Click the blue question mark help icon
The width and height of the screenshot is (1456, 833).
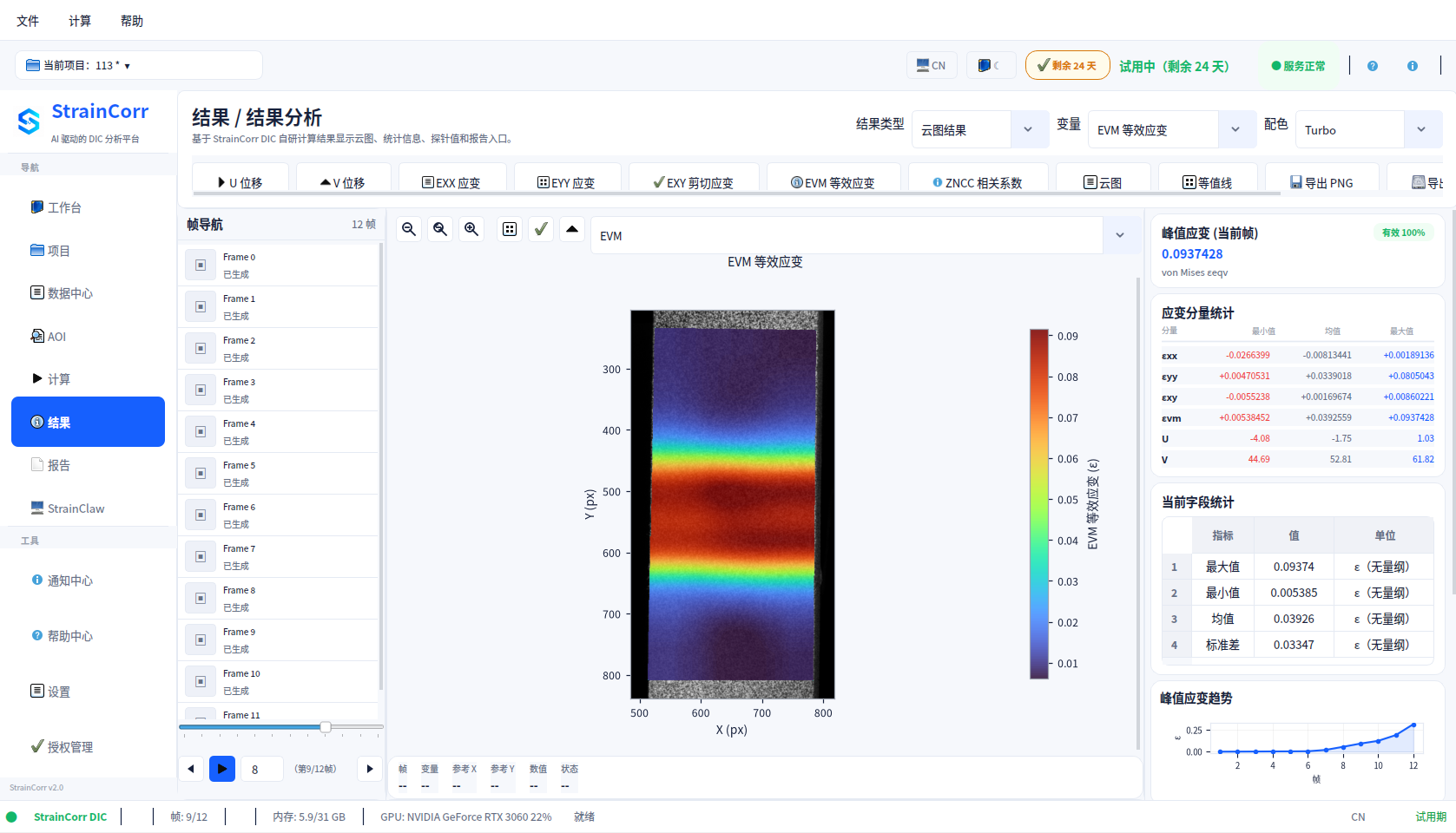pos(1373,66)
